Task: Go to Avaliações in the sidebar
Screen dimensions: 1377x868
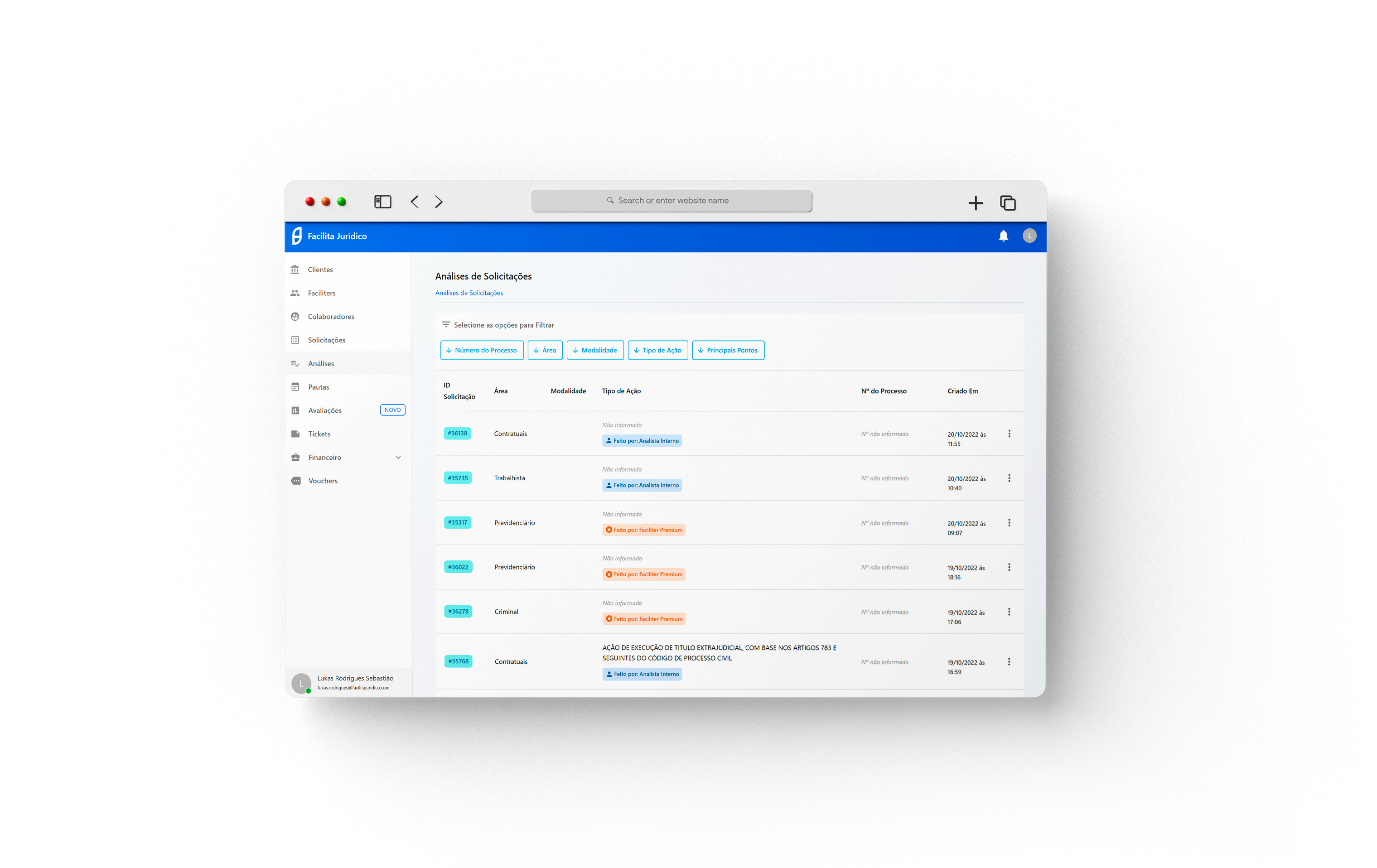Action: (324, 410)
